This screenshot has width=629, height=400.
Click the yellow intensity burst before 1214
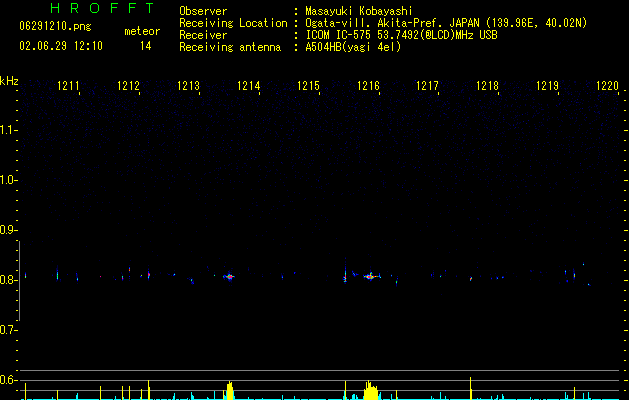(x=230, y=391)
